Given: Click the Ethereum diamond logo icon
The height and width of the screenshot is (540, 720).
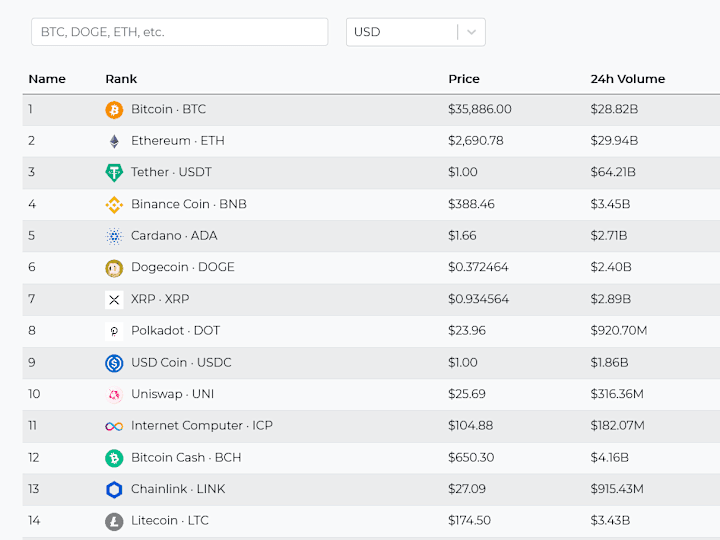Looking at the screenshot, I should (114, 141).
